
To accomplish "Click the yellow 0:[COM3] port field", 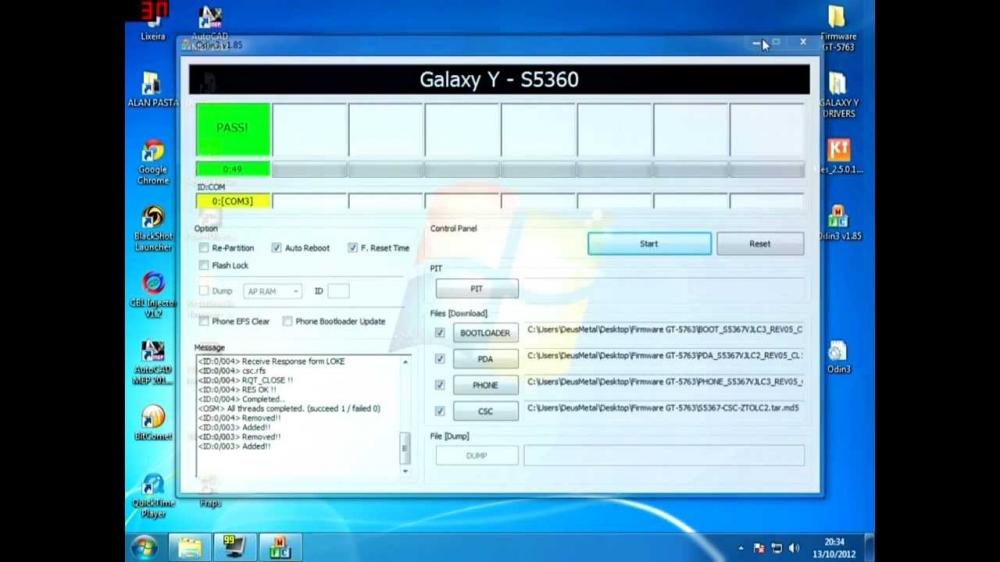I will point(233,202).
